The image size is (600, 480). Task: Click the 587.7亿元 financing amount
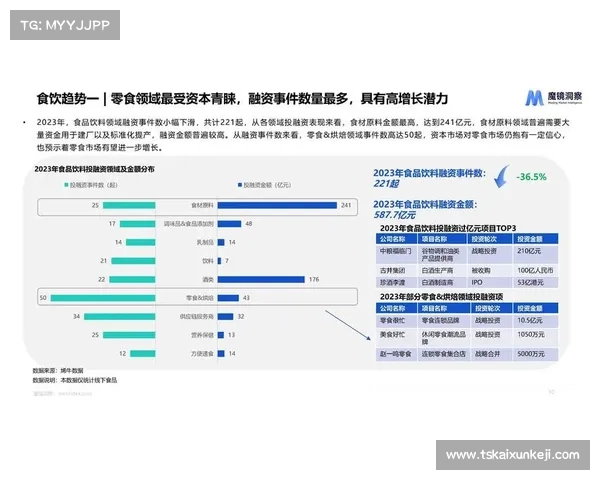[x=395, y=215]
